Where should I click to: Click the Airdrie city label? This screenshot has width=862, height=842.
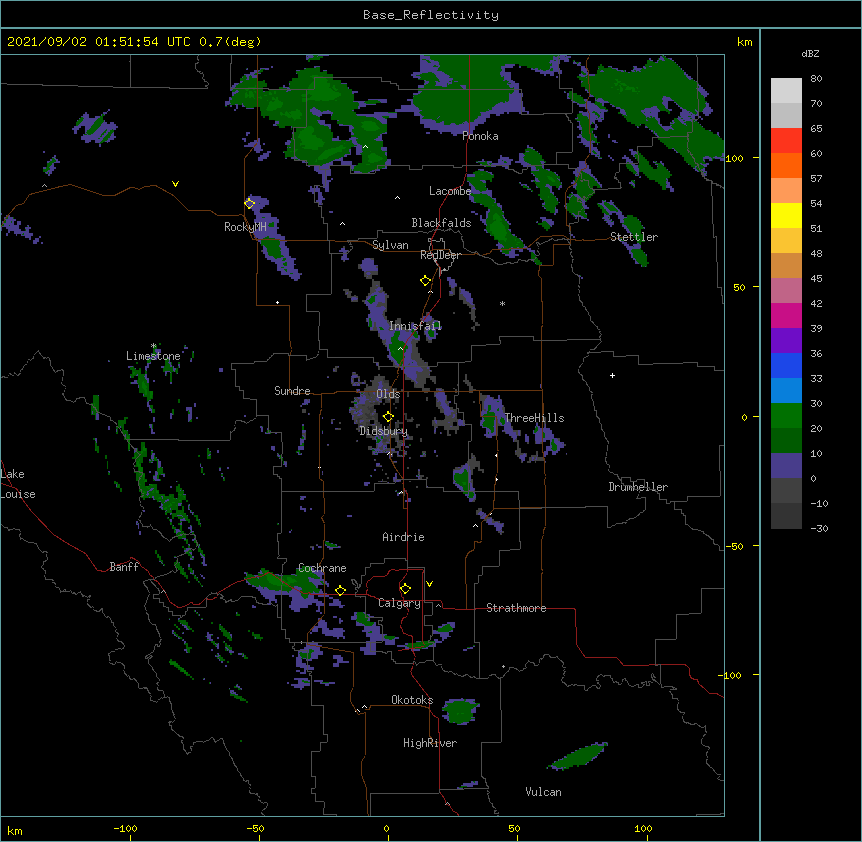403,537
